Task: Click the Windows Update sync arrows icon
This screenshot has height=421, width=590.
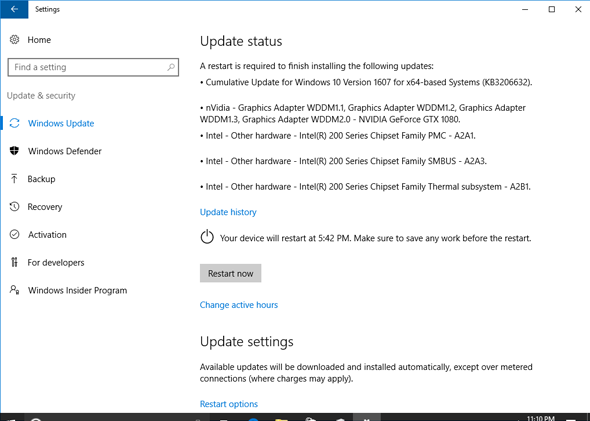Action: [x=14, y=123]
